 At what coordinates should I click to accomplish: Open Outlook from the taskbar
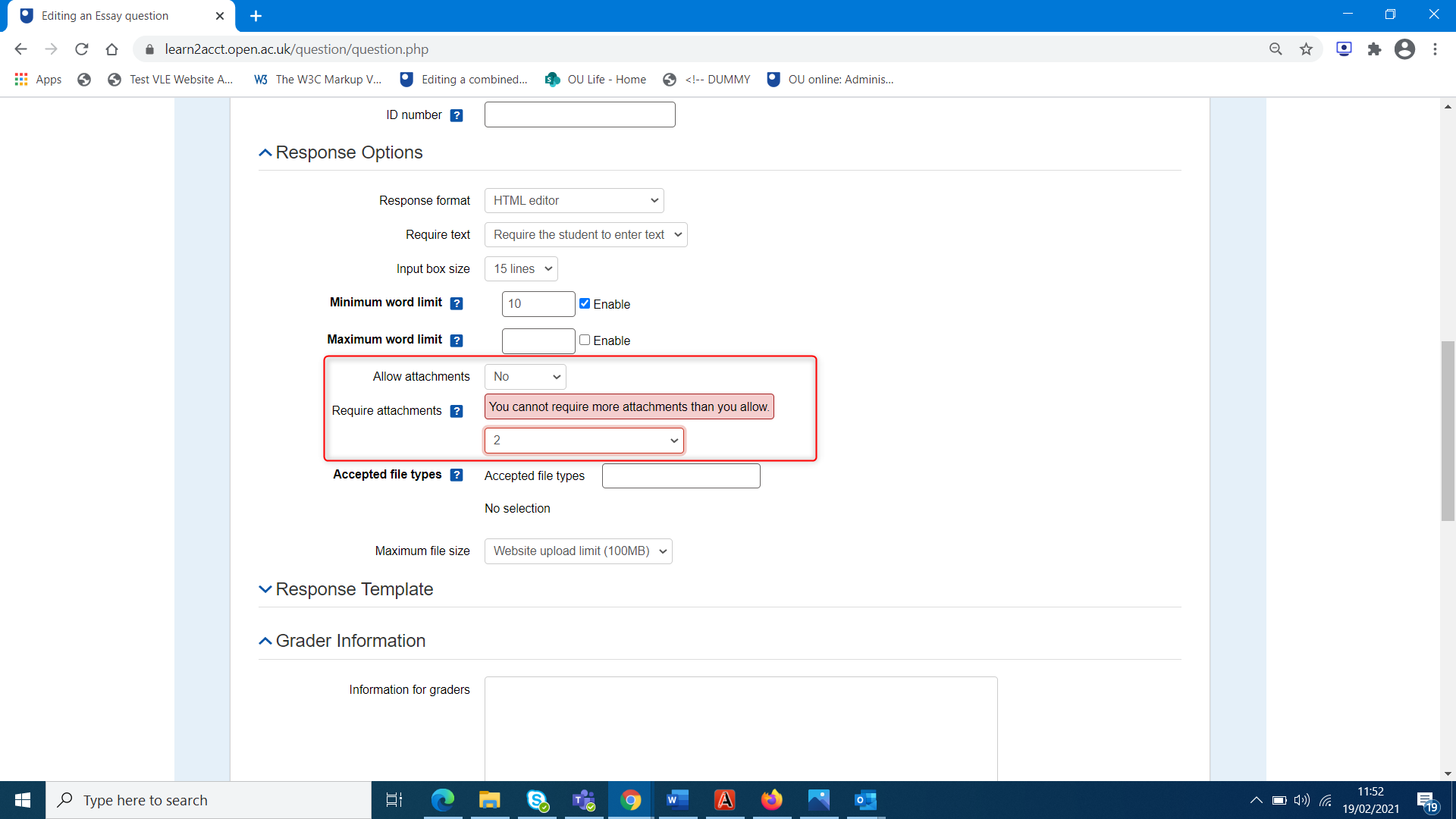click(865, 800)
